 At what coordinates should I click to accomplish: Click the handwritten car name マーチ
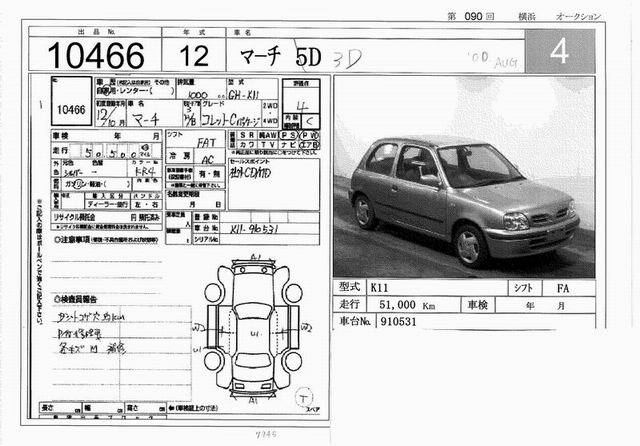coord(146,119)
